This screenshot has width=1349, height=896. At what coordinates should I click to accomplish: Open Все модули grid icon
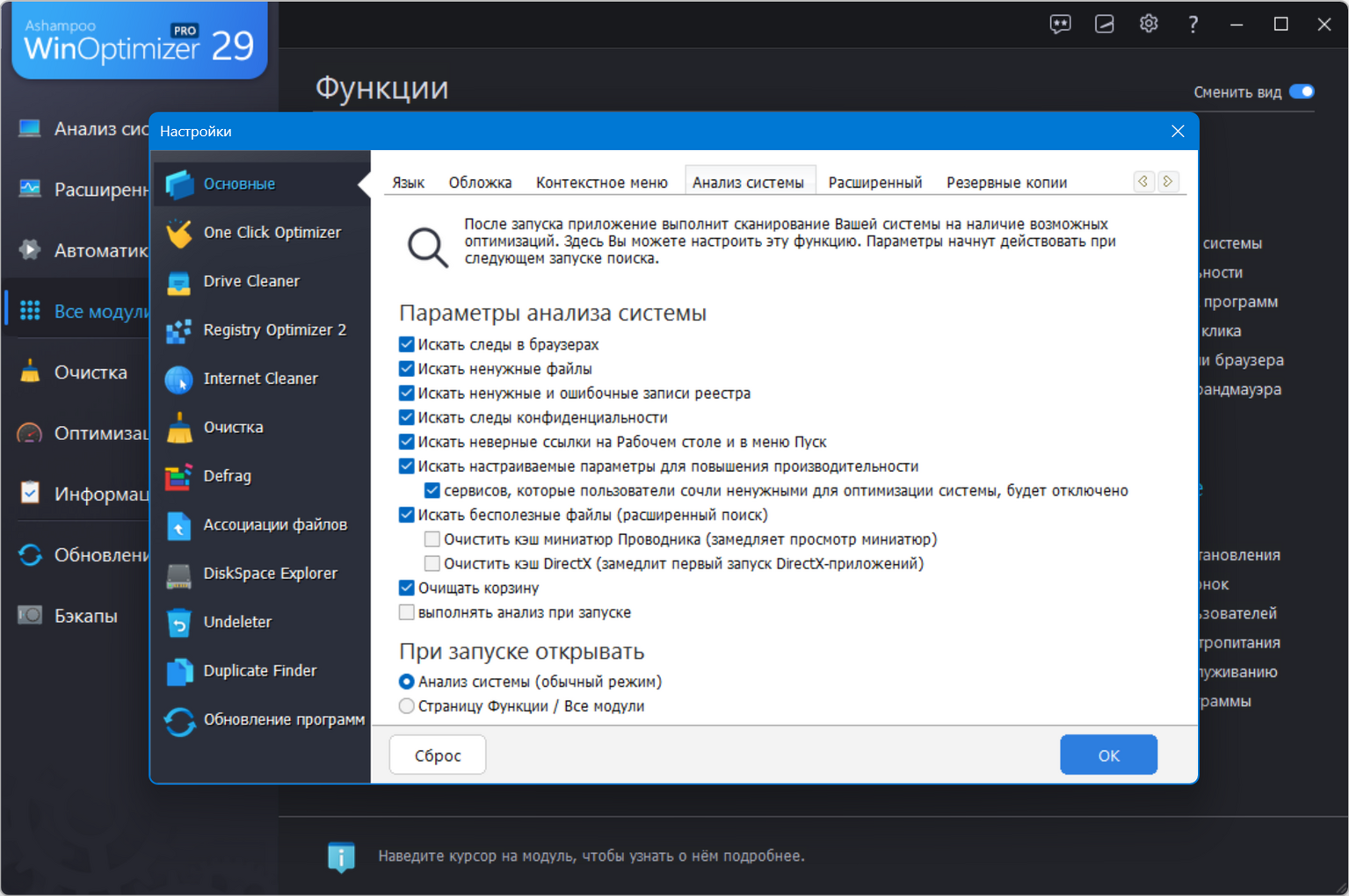pos(30,311)
